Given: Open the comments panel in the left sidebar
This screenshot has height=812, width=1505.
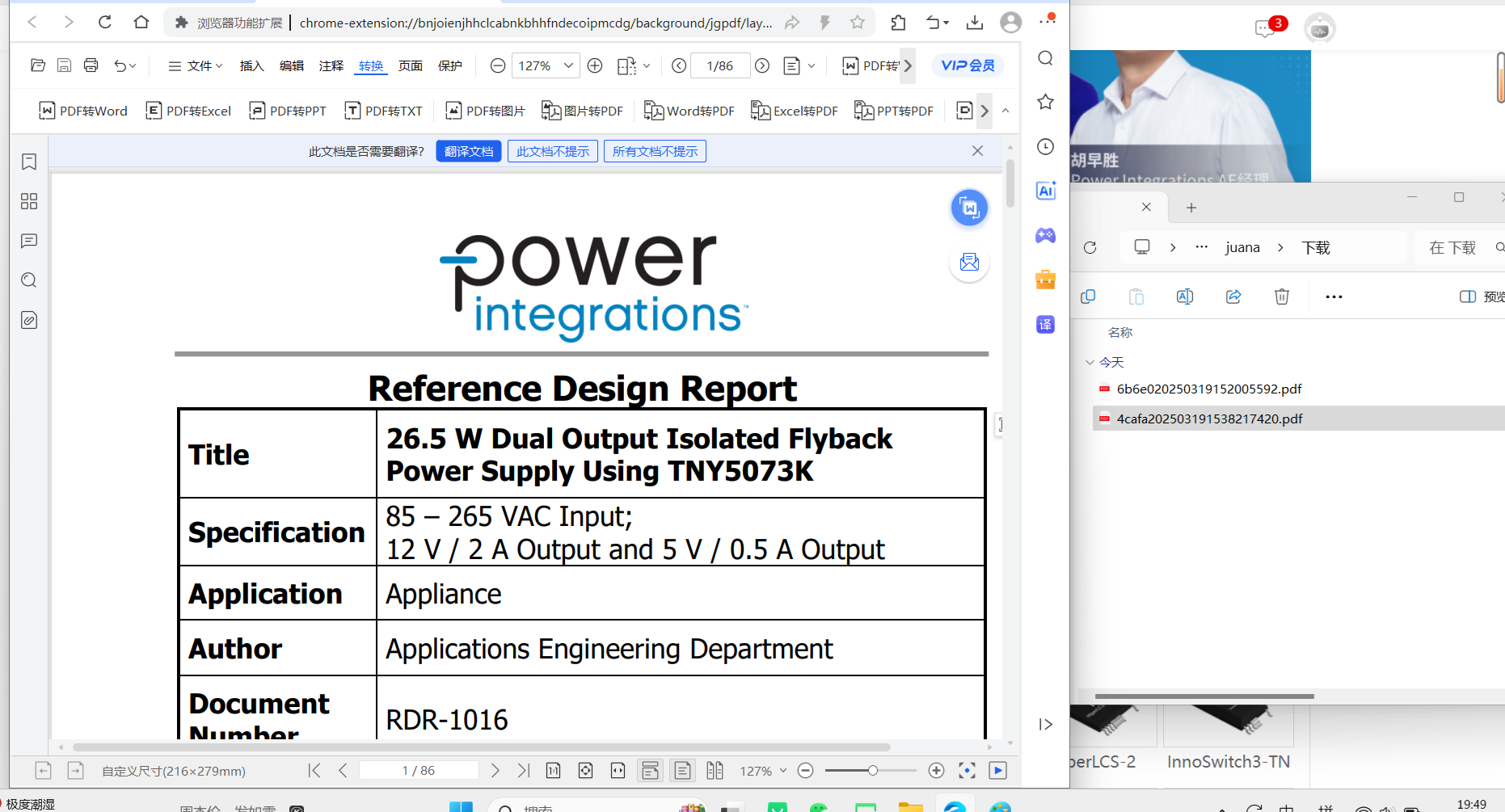Looking at the screenshot, I should tap(29, 241).
